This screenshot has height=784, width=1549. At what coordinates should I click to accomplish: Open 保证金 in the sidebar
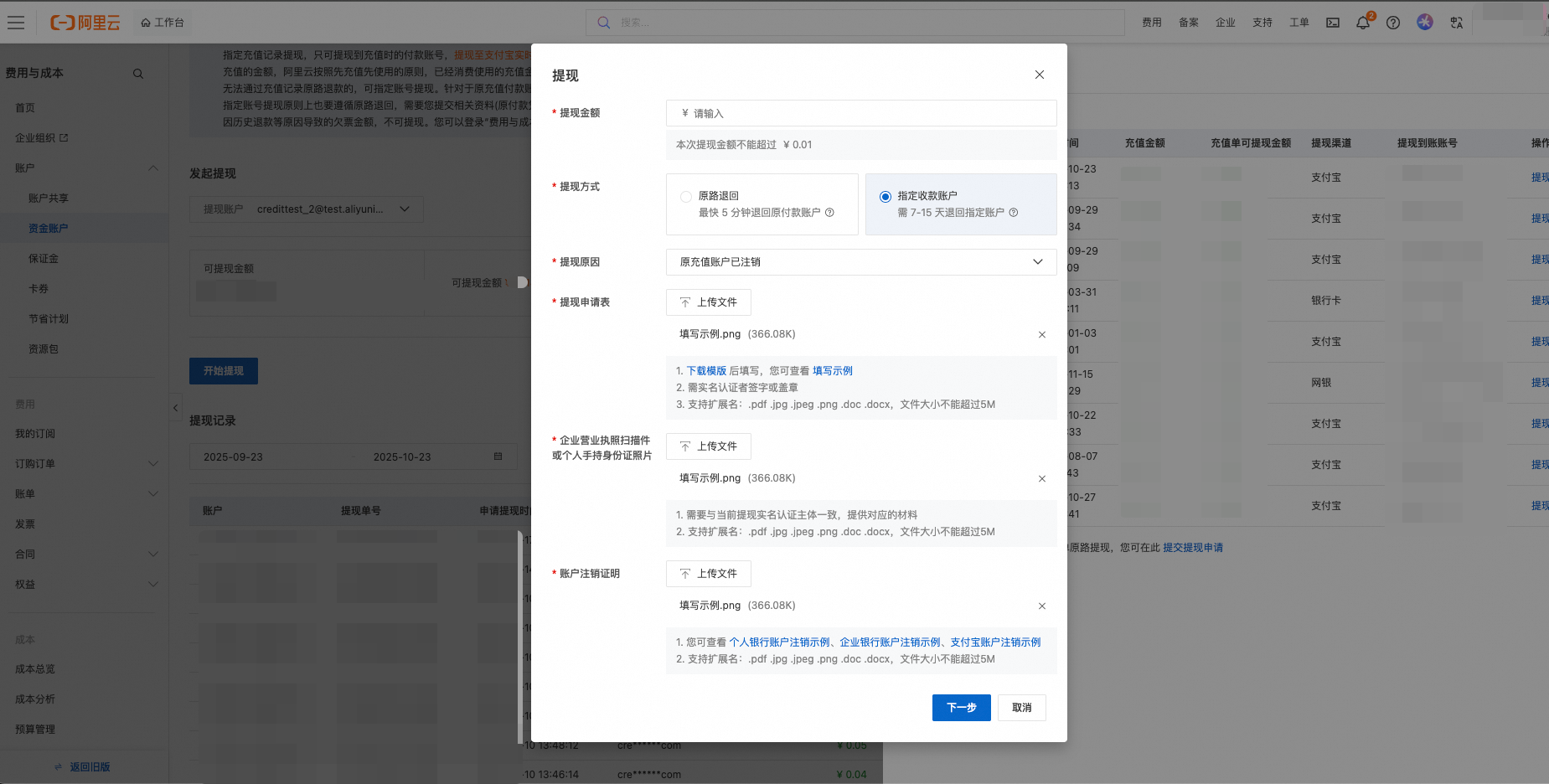pos(44,259)
